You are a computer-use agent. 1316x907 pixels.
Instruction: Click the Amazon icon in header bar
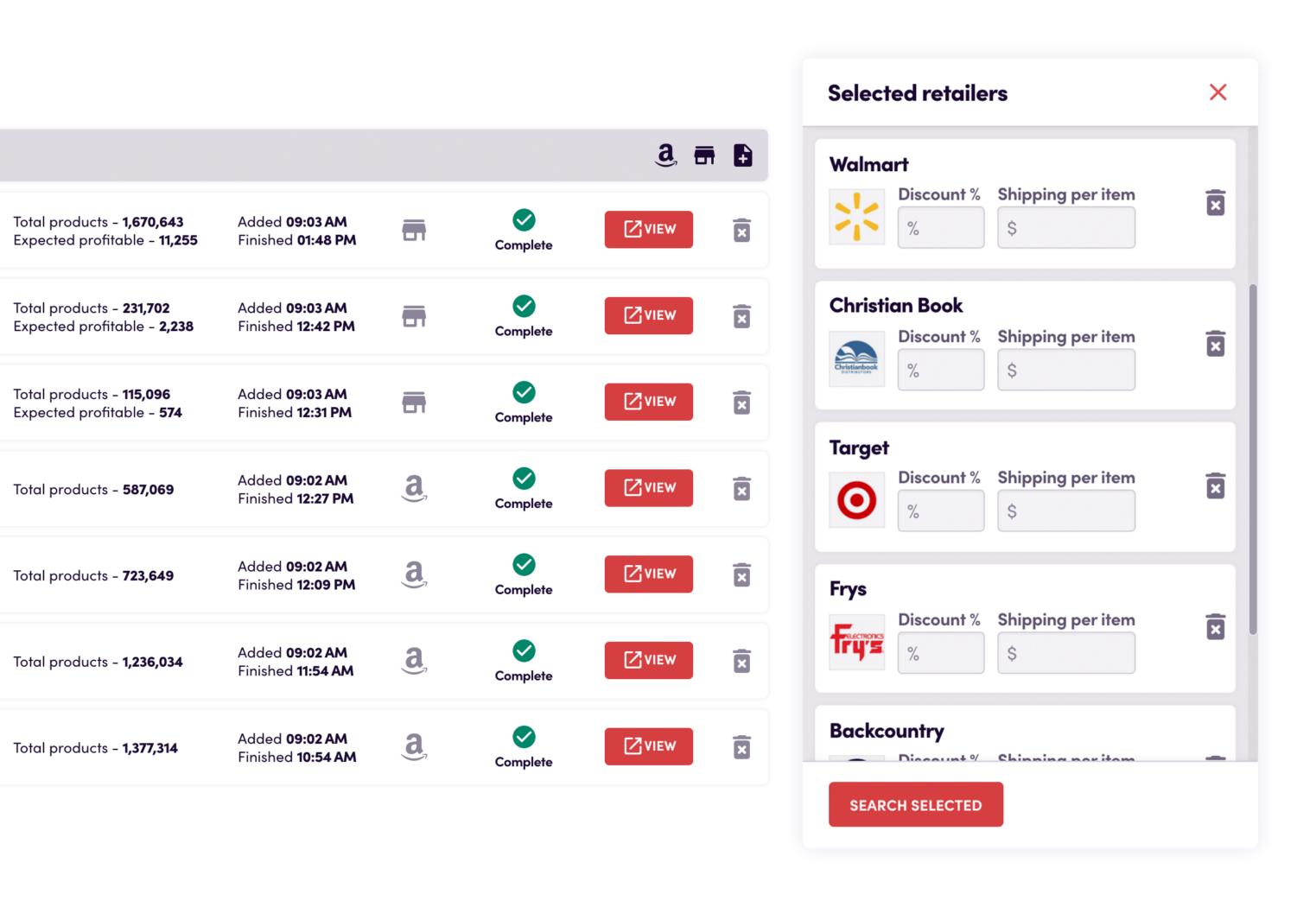pos(665,155)
